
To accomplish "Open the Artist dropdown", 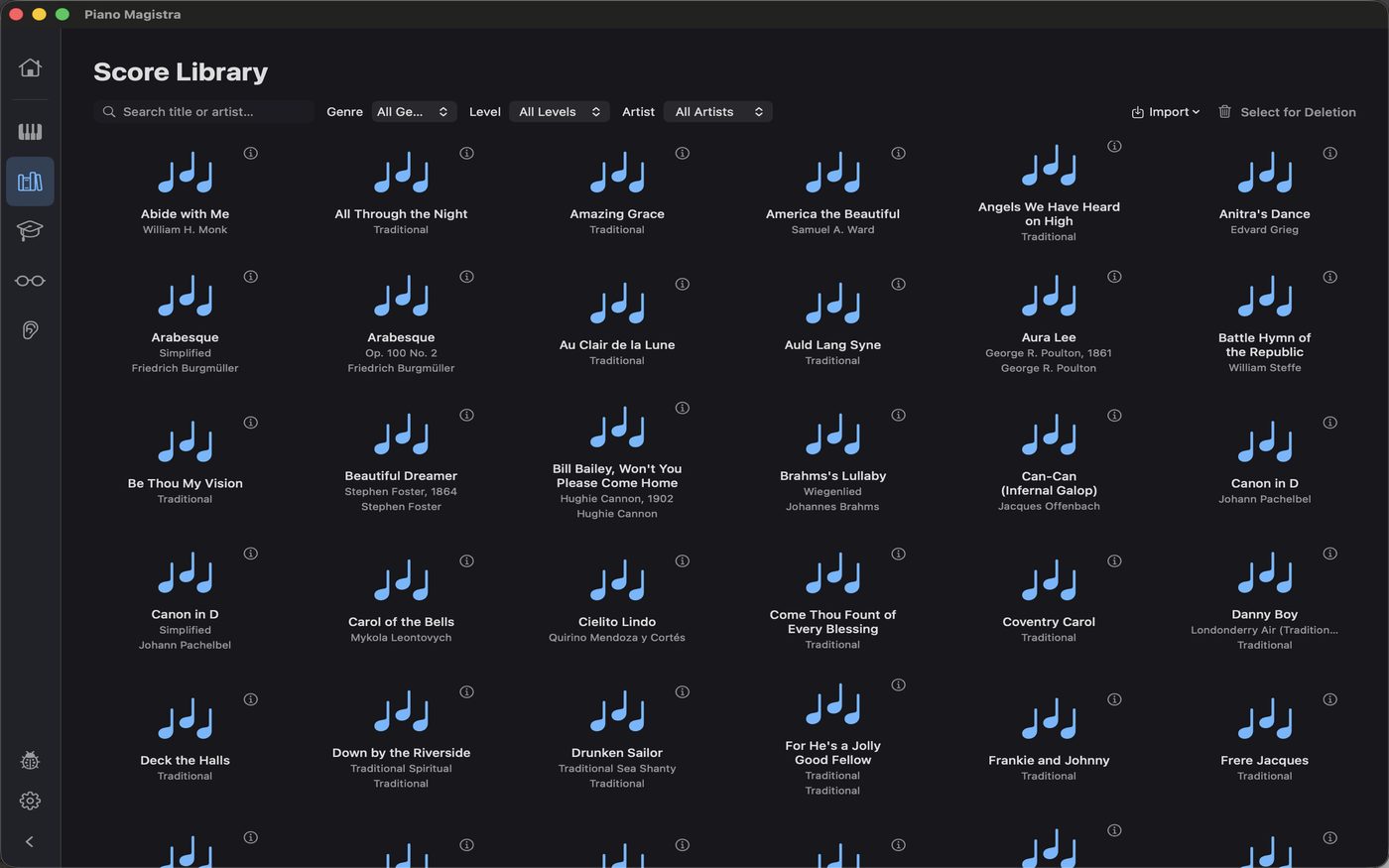I will pos(717,112).
